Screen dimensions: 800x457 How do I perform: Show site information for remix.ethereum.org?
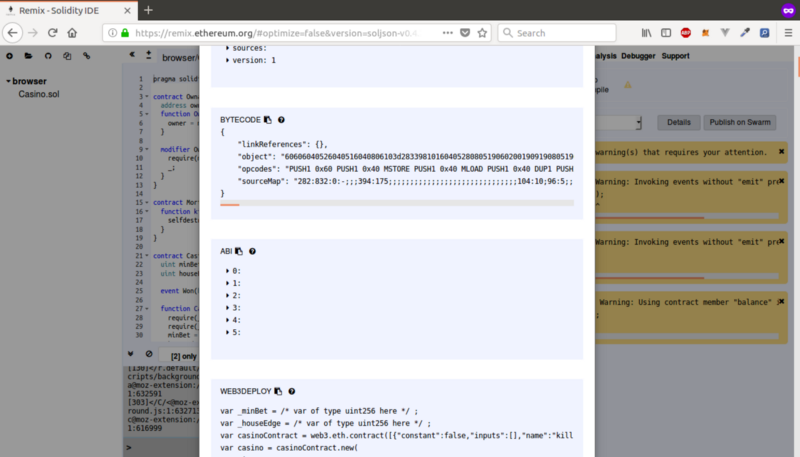(x=112, y=33)
